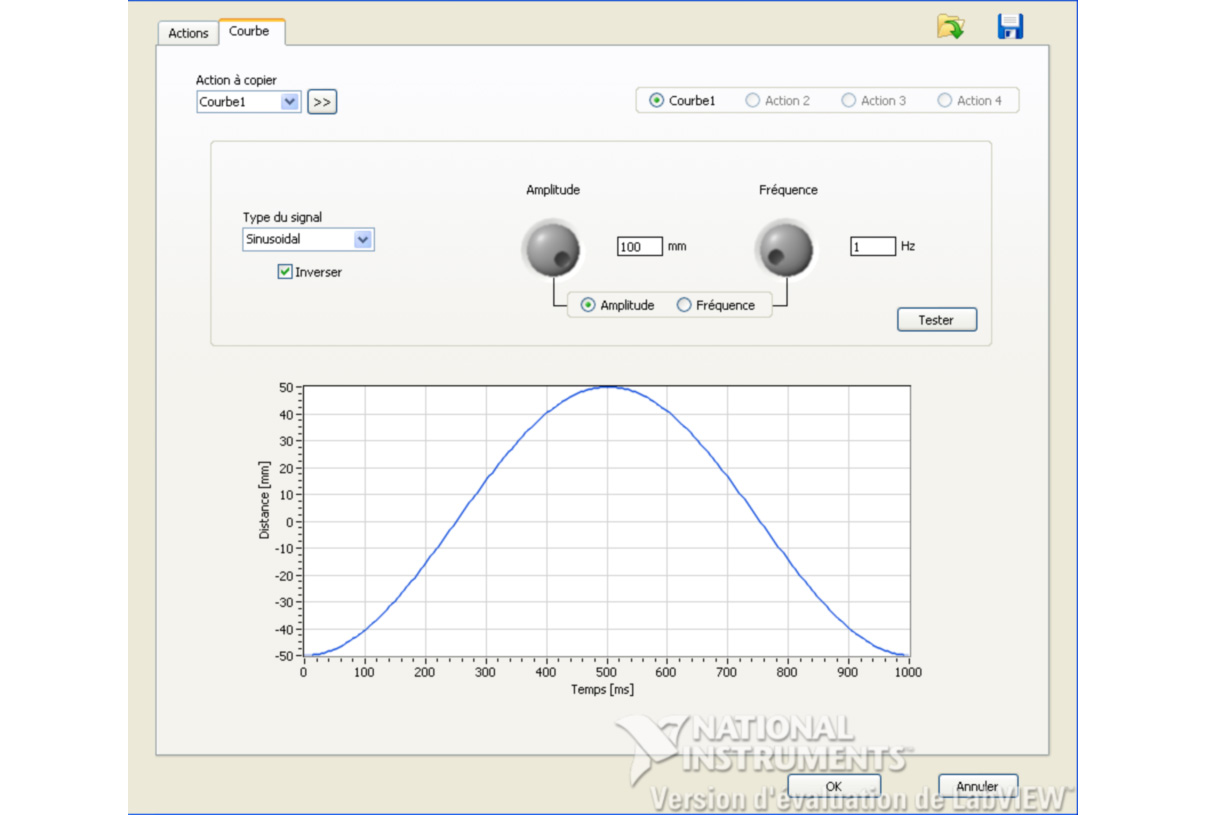The height and width of the screenshot is (815, 1206).
Task: Choose the Action 2 radio option
Action: pos(753,100)
